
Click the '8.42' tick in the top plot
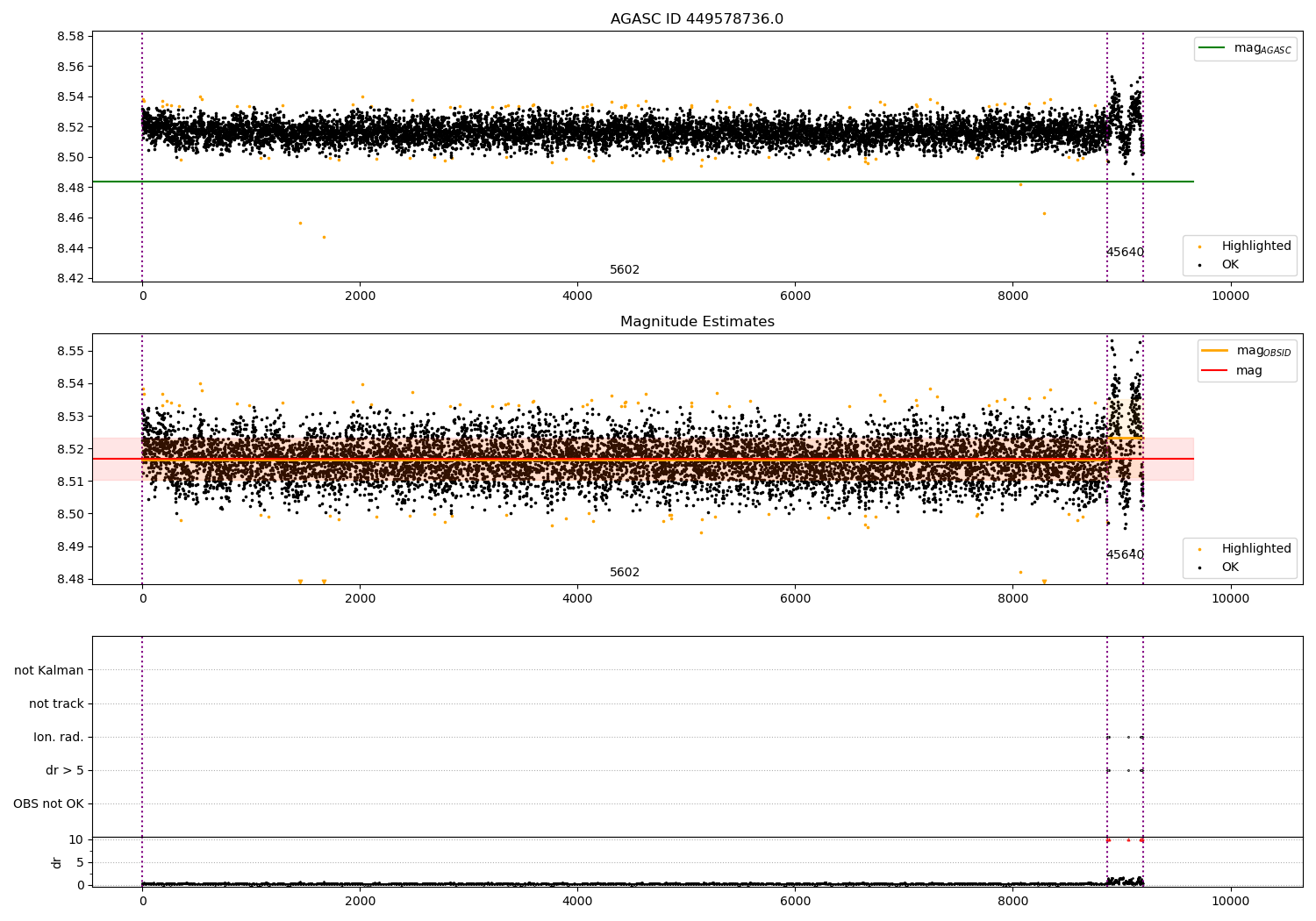point(70,278)
